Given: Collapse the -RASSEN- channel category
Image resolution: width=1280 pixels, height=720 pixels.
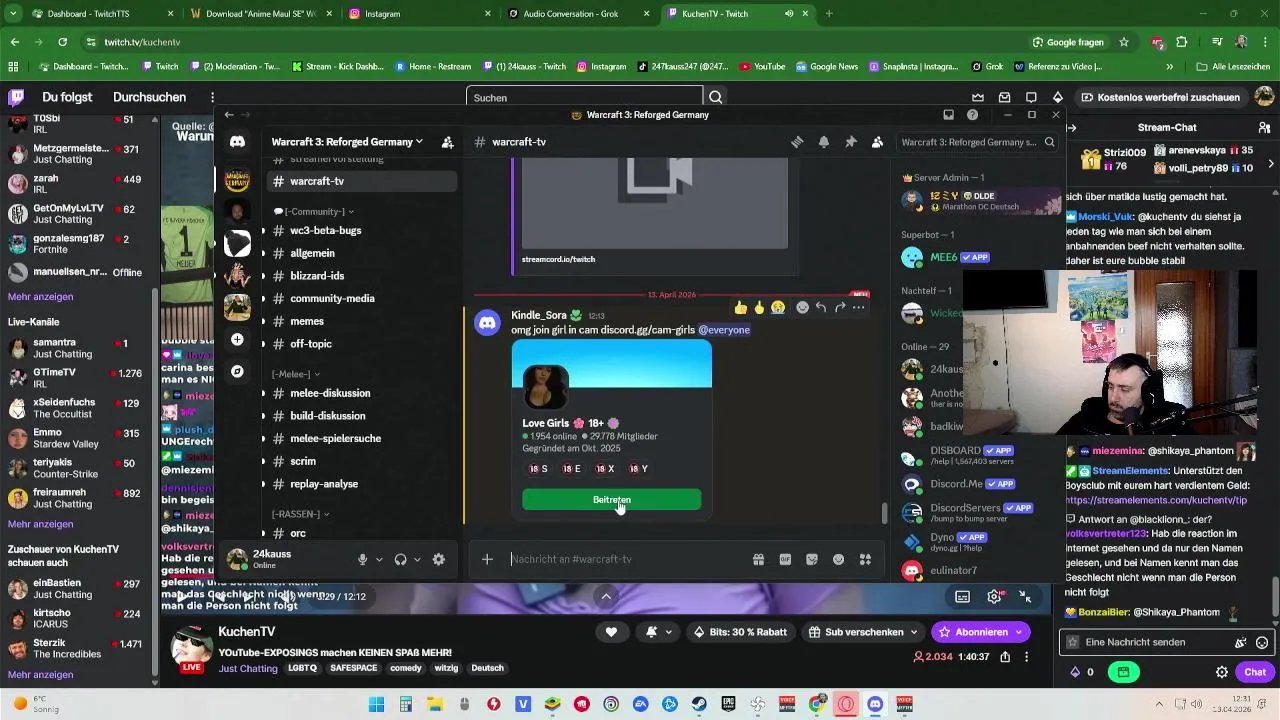Looking at the screenshot, I should tap(300, 514).
